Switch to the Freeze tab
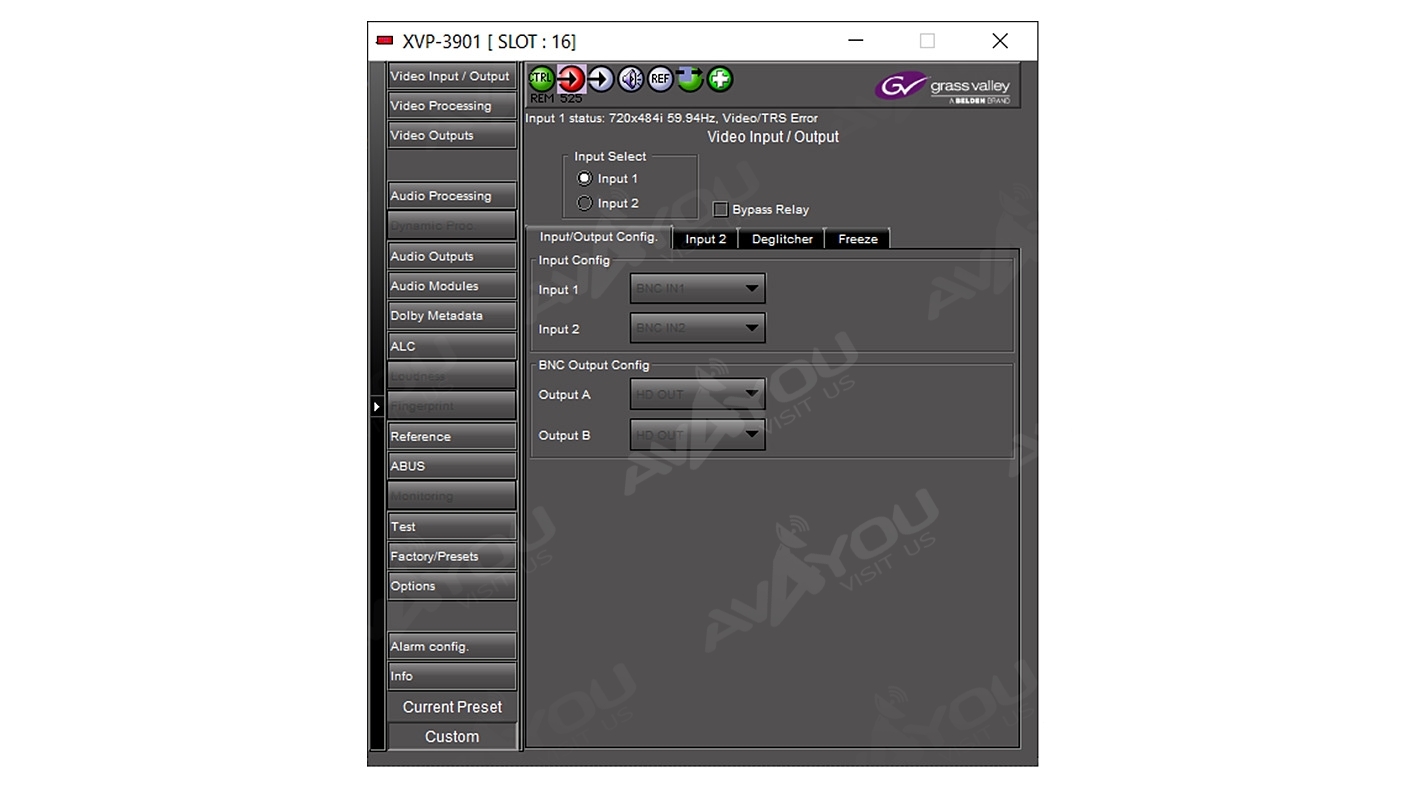 pyautogui.click(x=857, y=239)
